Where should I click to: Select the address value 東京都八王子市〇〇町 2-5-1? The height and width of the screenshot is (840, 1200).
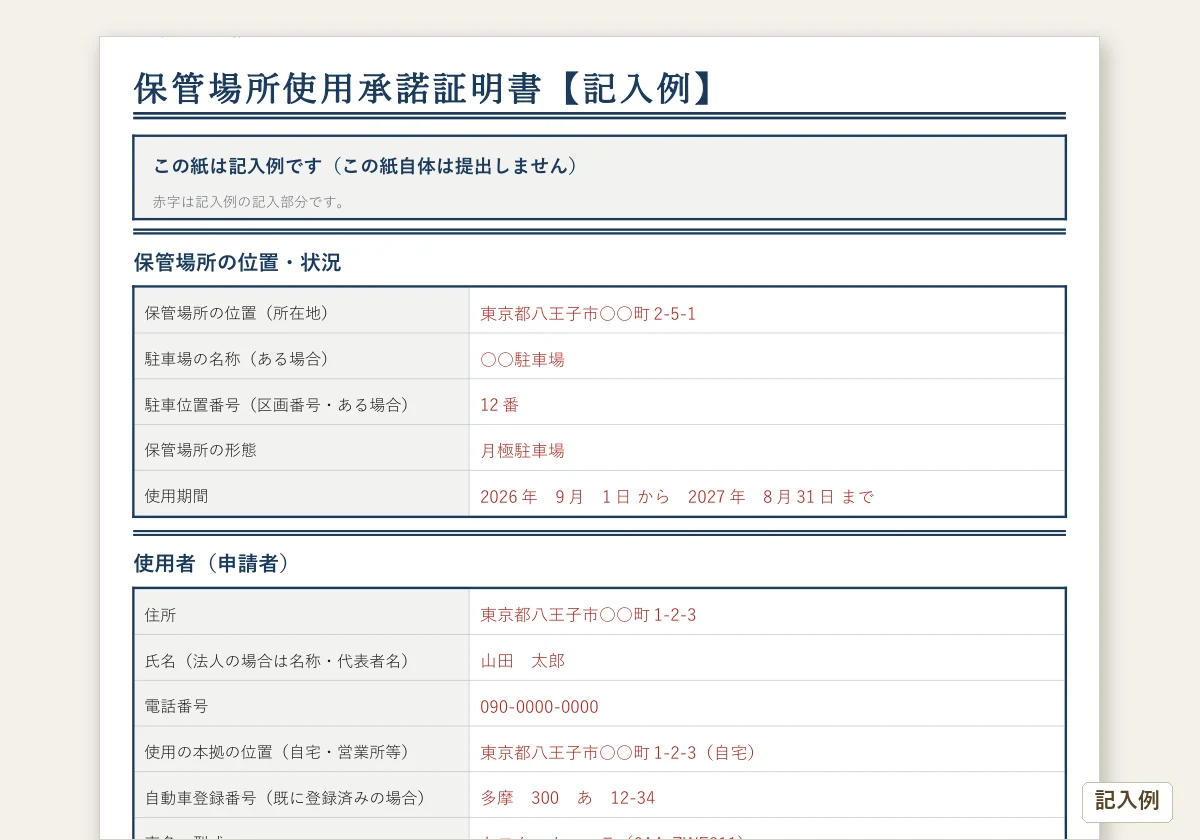(588, 314)
